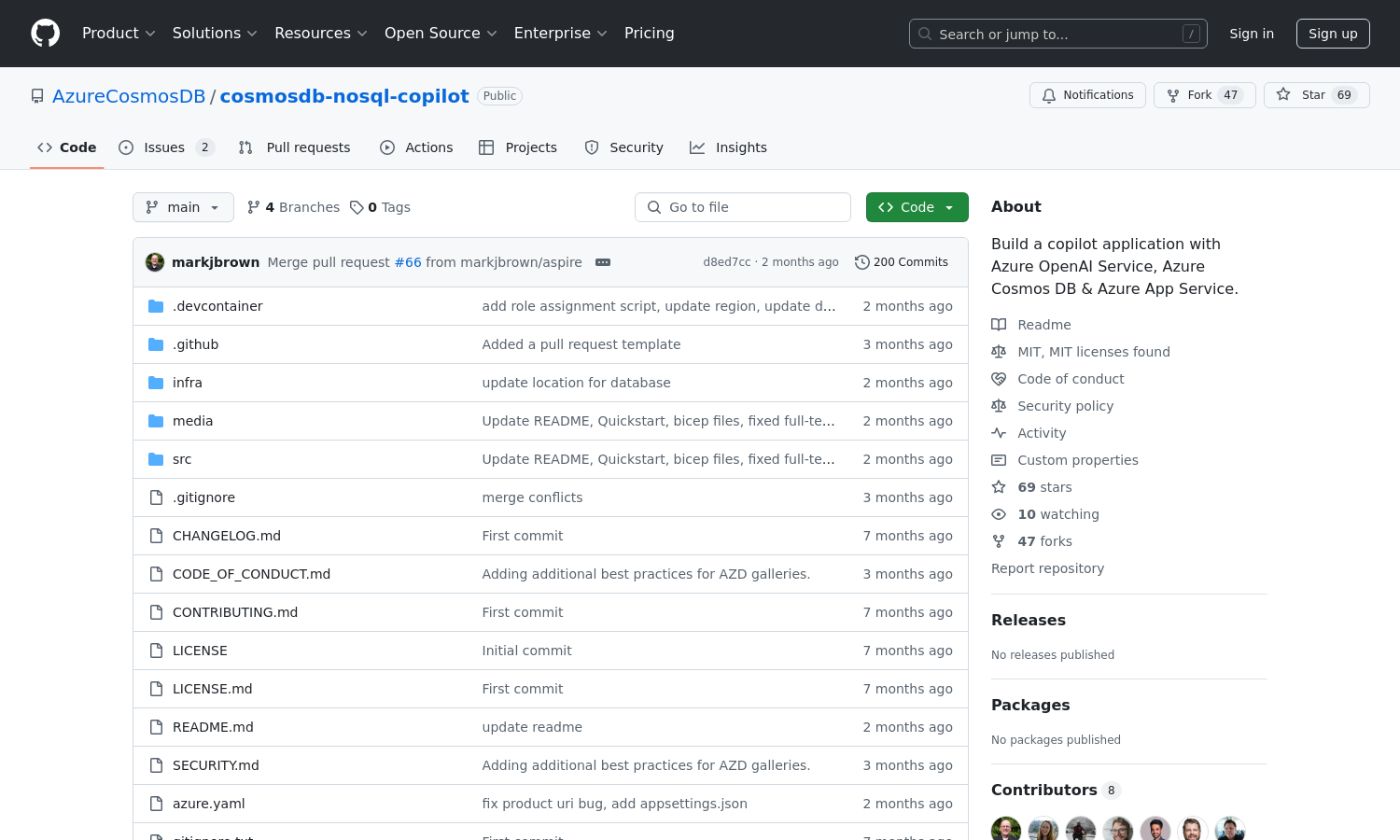Click the Go to file field

tap(743, 207)
